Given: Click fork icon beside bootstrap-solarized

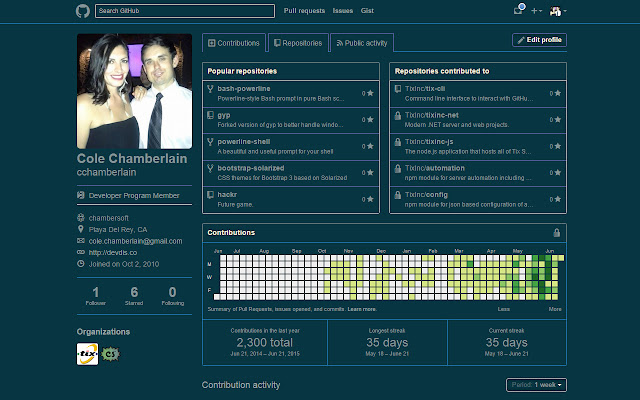Looking at the screenshot, I should point(210,168).
